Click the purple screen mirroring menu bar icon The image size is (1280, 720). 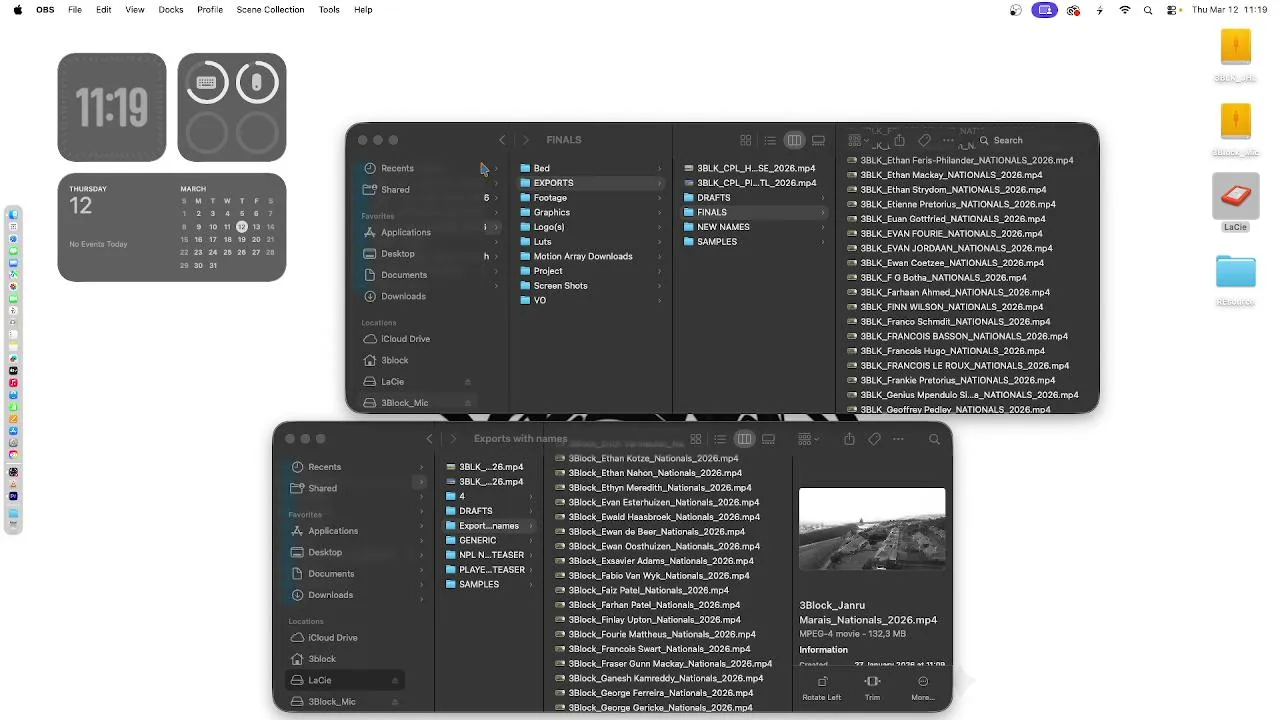pyautogui.click(x=1044, y=10)
